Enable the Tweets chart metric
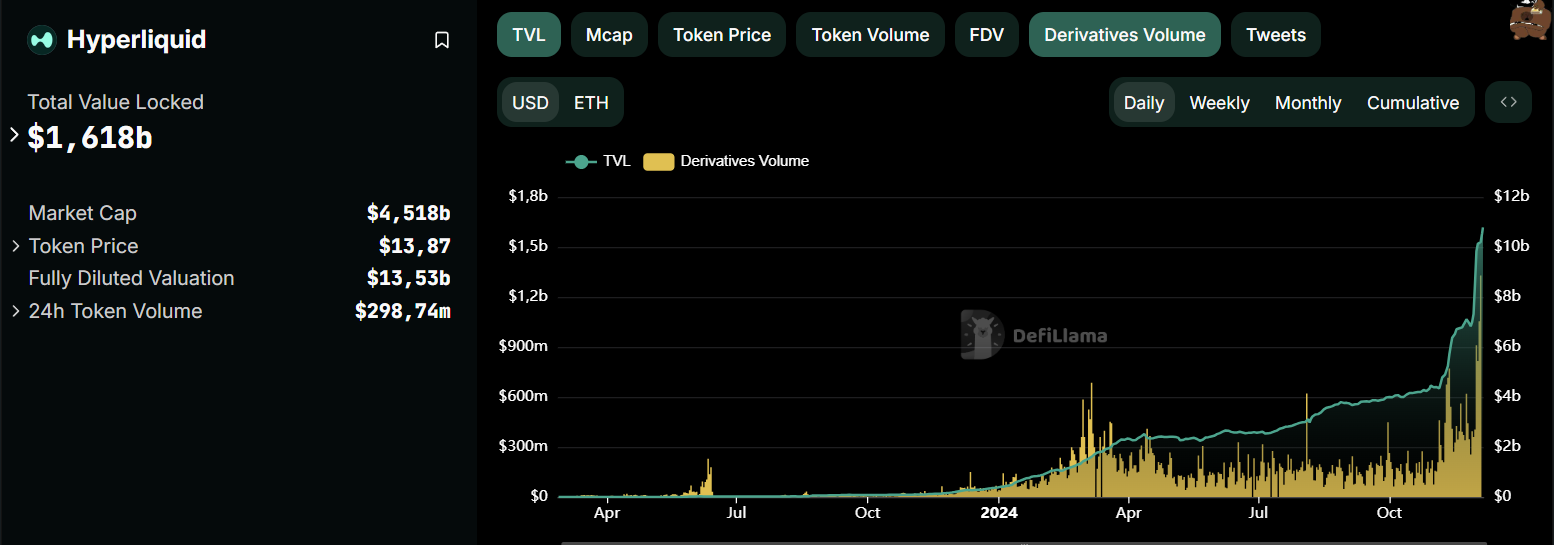 pyautogui.click(x=1276, y=35)
